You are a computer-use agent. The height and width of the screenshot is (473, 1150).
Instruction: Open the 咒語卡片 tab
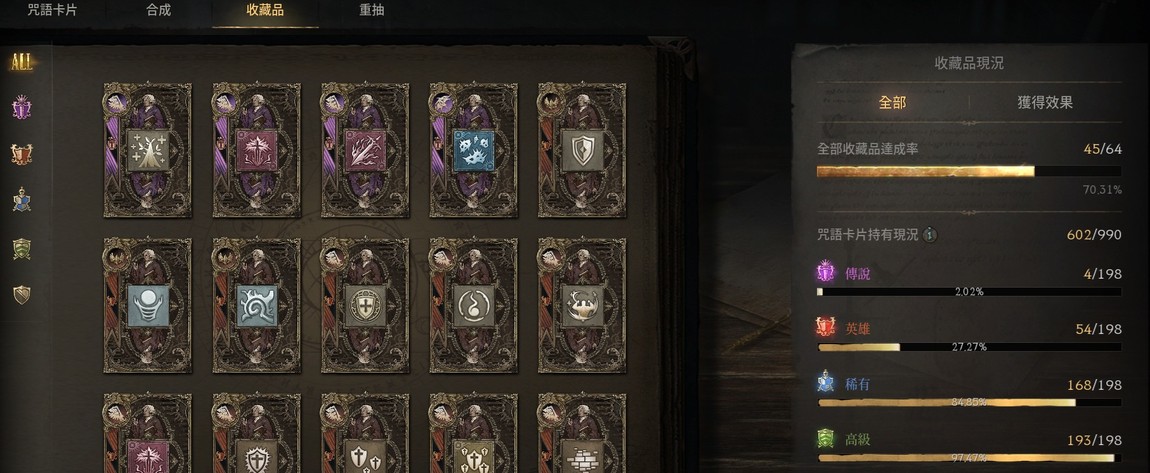point(52,10)
